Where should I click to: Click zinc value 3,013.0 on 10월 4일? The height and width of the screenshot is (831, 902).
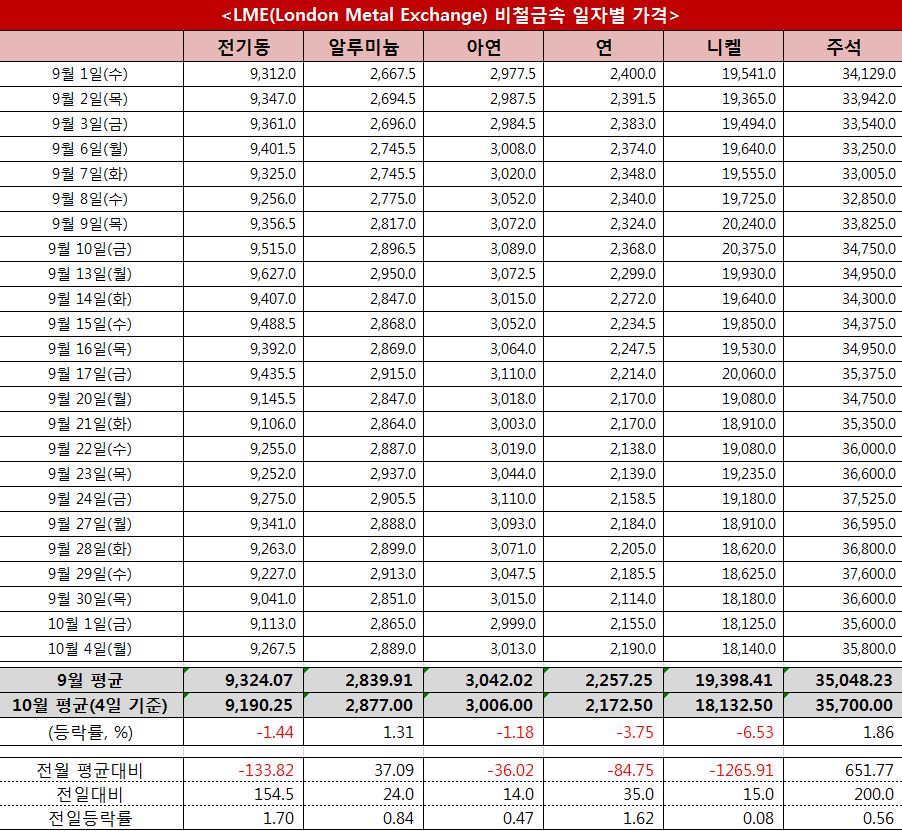[x=513, y=649]
